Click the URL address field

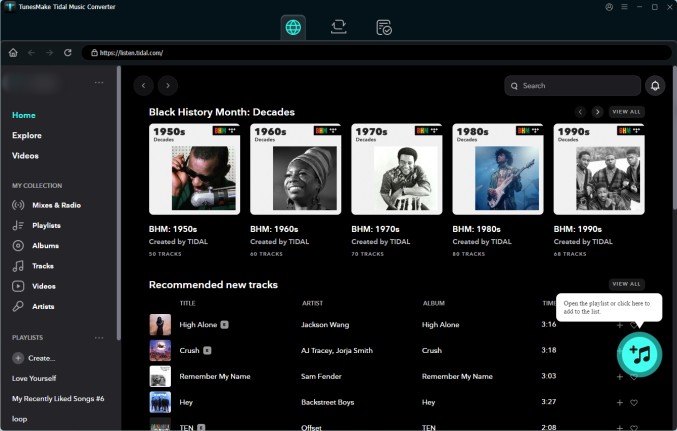376,53
